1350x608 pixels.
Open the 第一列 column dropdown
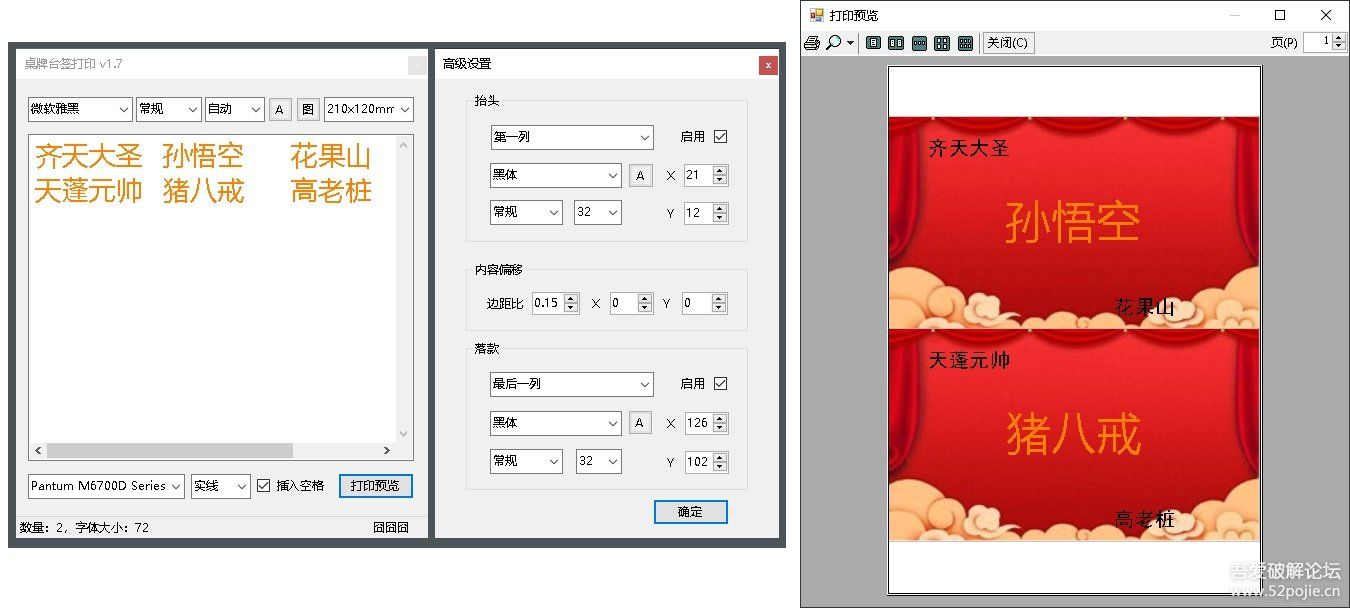(x=571, y=137)
